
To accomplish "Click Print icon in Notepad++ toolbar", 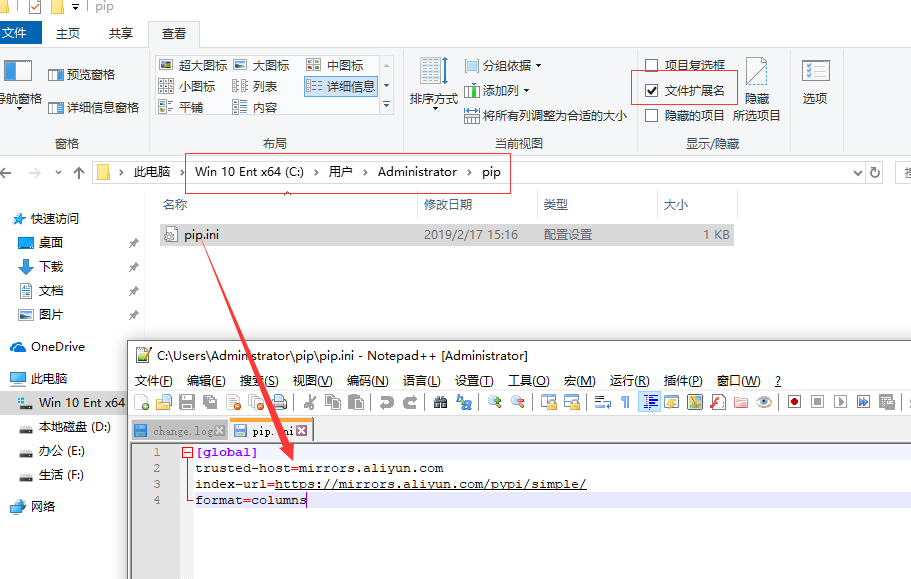I will click(x=279, y=402).
